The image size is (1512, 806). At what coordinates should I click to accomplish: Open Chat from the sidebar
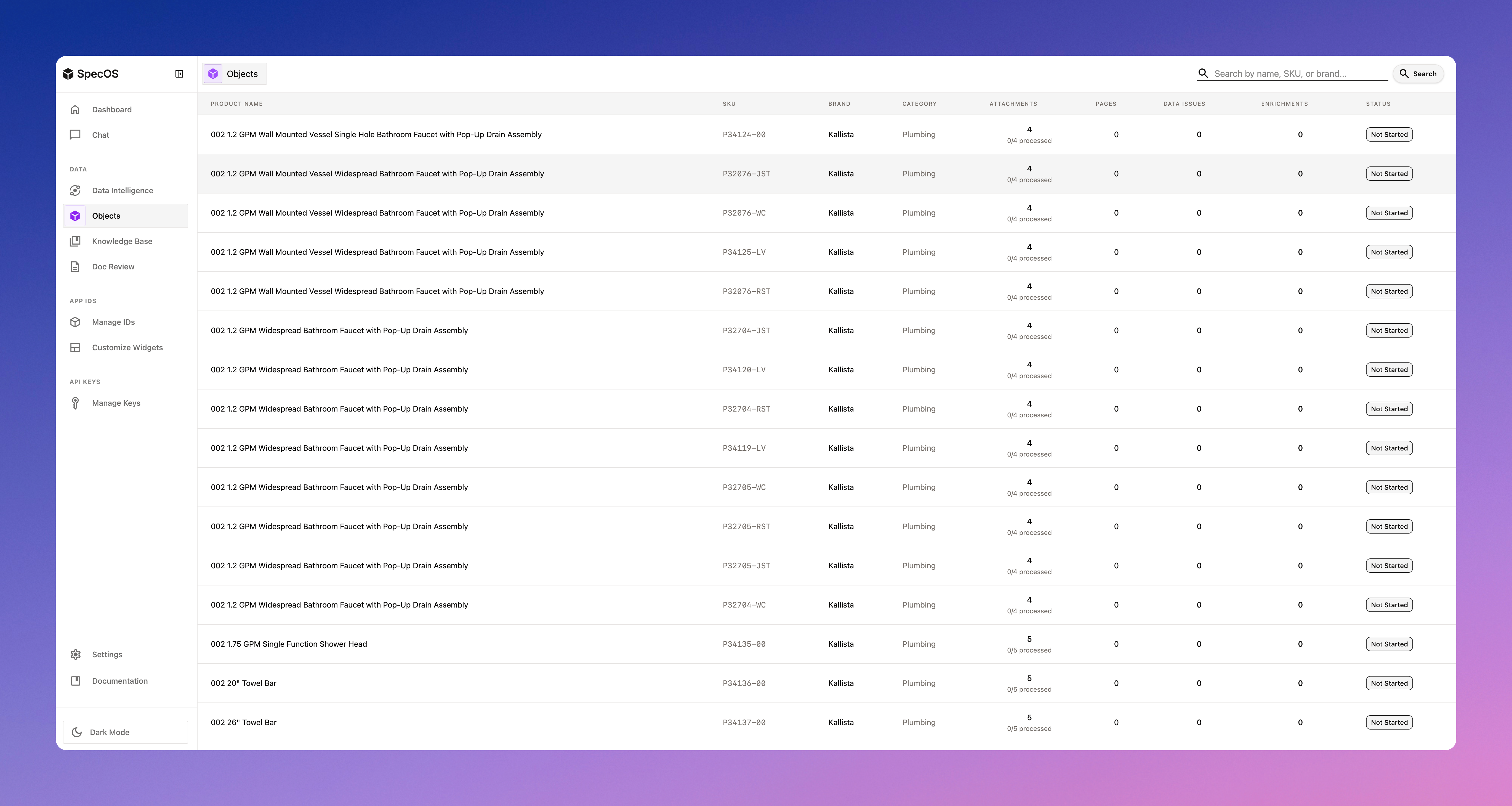(x=100, y=135)
